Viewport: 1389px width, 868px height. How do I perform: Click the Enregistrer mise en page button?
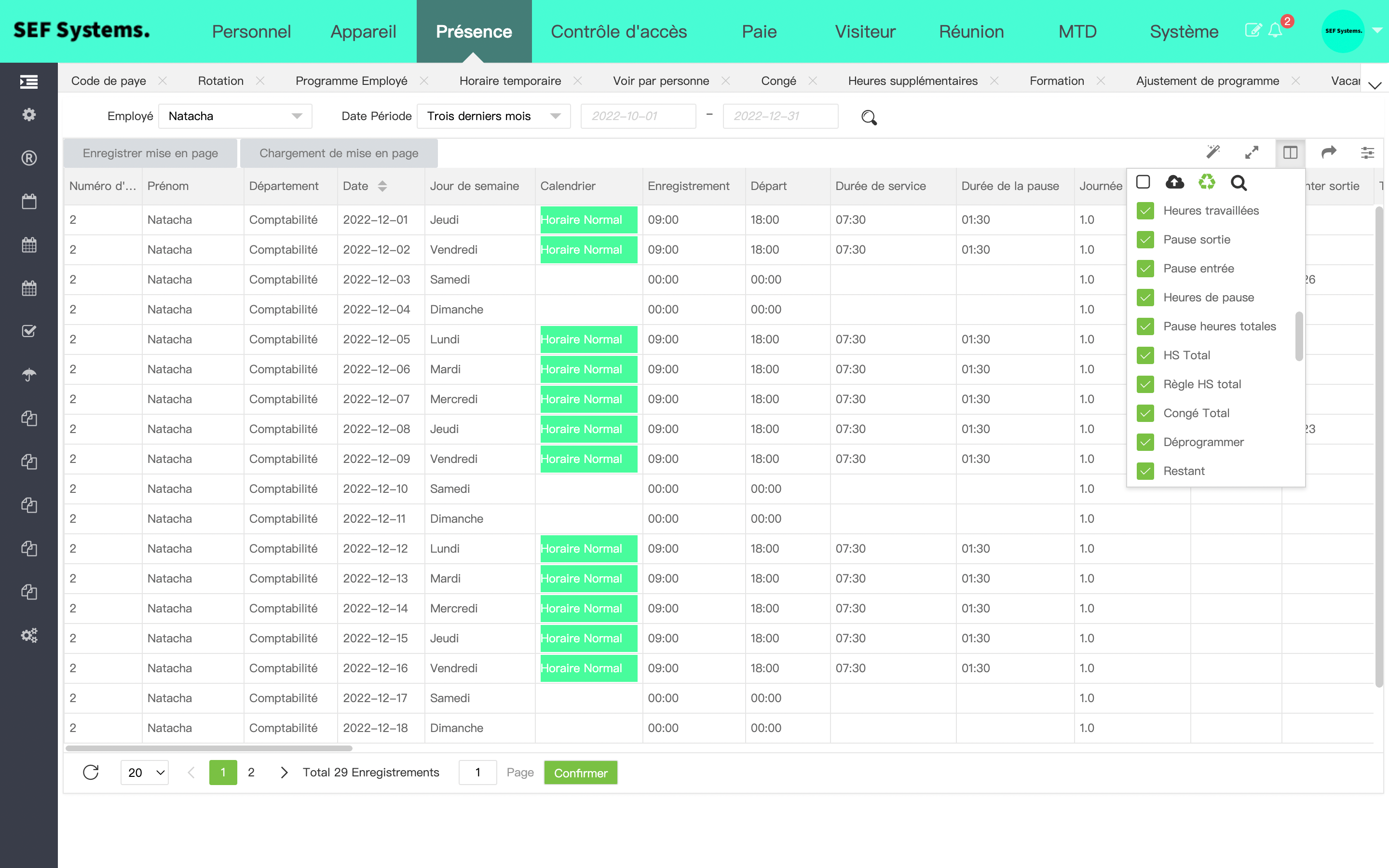pyautogui.click(x=150, y=153)
